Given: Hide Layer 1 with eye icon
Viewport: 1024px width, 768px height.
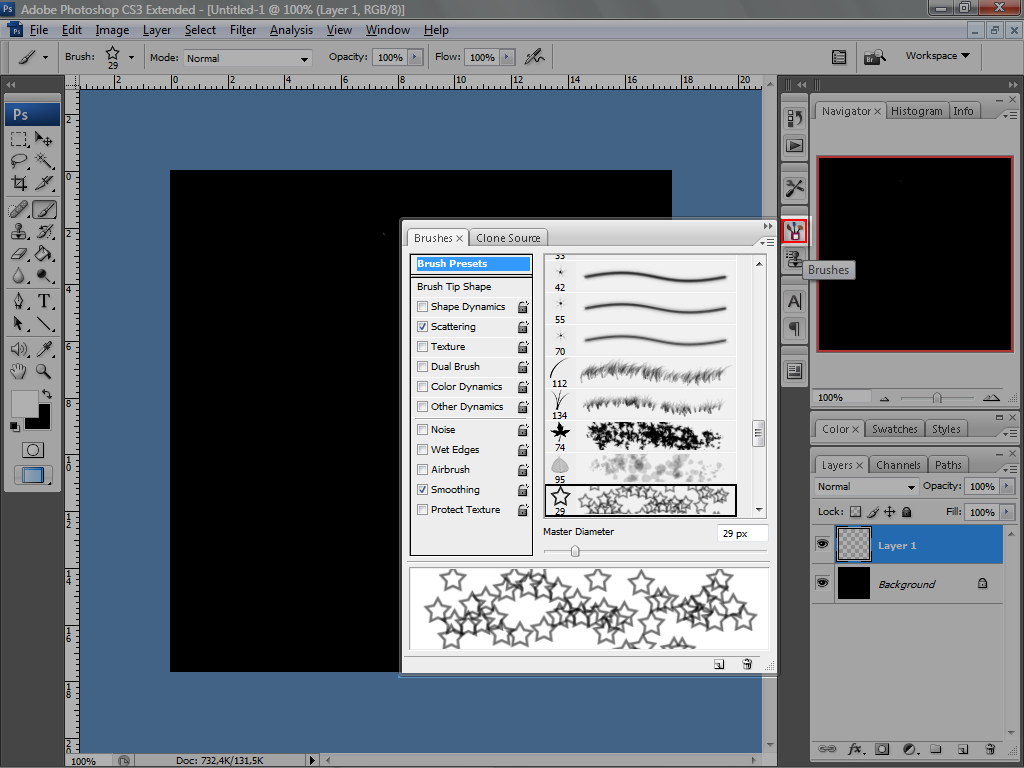Looking at the screenshot, I should click(x=823, y=545).
